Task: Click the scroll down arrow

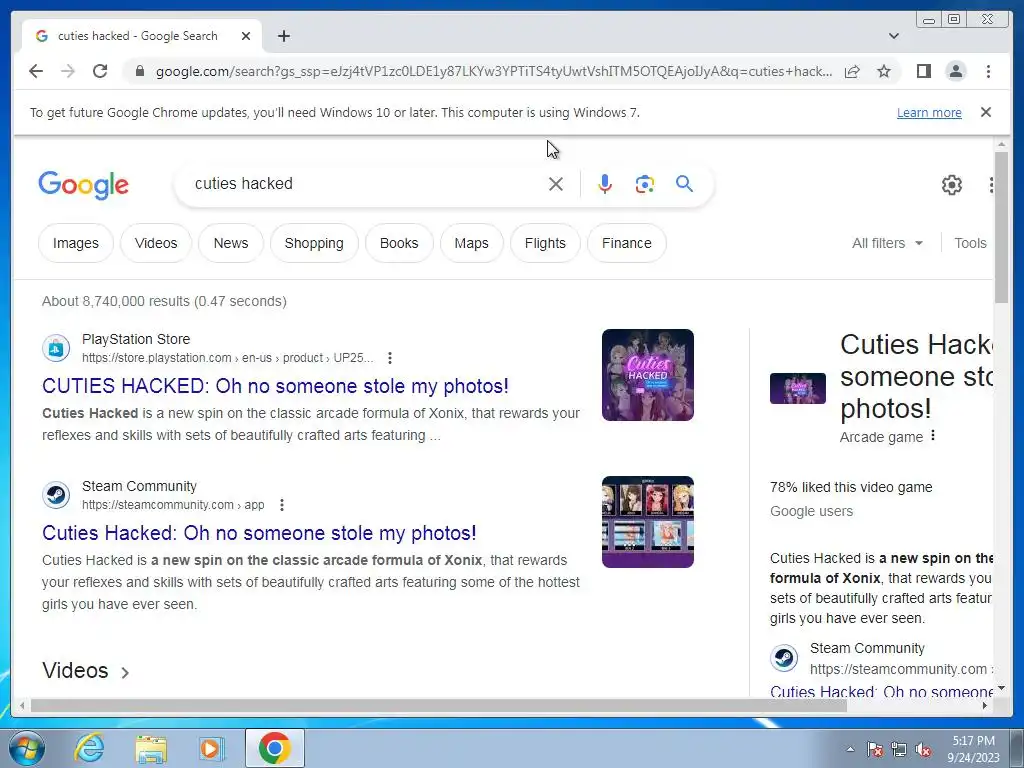Action: [x=1001, y=688]
